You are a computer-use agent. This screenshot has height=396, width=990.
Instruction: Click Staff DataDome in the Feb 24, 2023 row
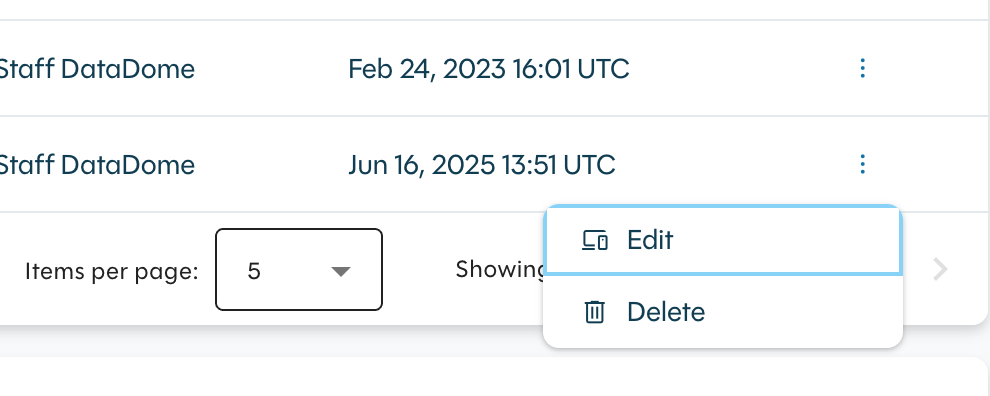pos(96,69)
